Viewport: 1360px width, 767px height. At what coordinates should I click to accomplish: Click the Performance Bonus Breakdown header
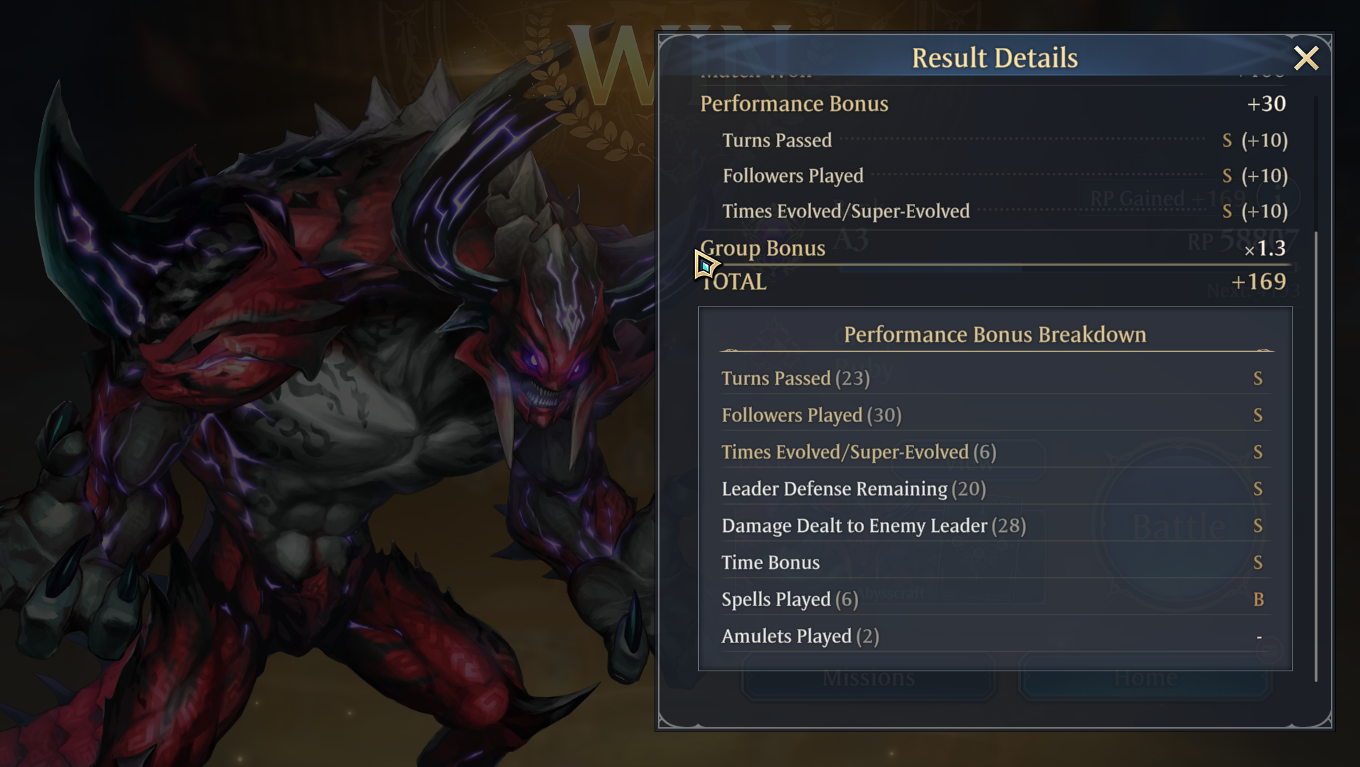(995, 335)
